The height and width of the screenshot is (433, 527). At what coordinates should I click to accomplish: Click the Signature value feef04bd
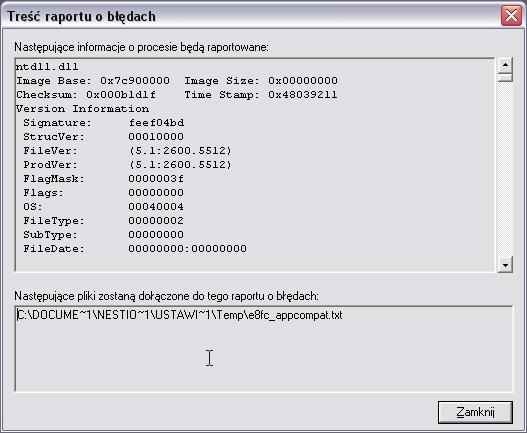tap(156, 123)
